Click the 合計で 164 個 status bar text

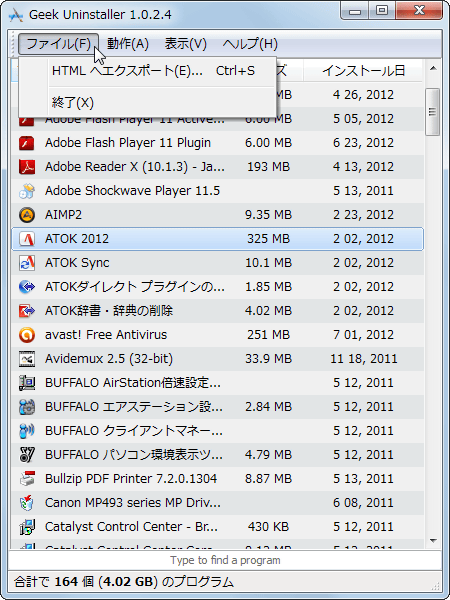[124, 582]
